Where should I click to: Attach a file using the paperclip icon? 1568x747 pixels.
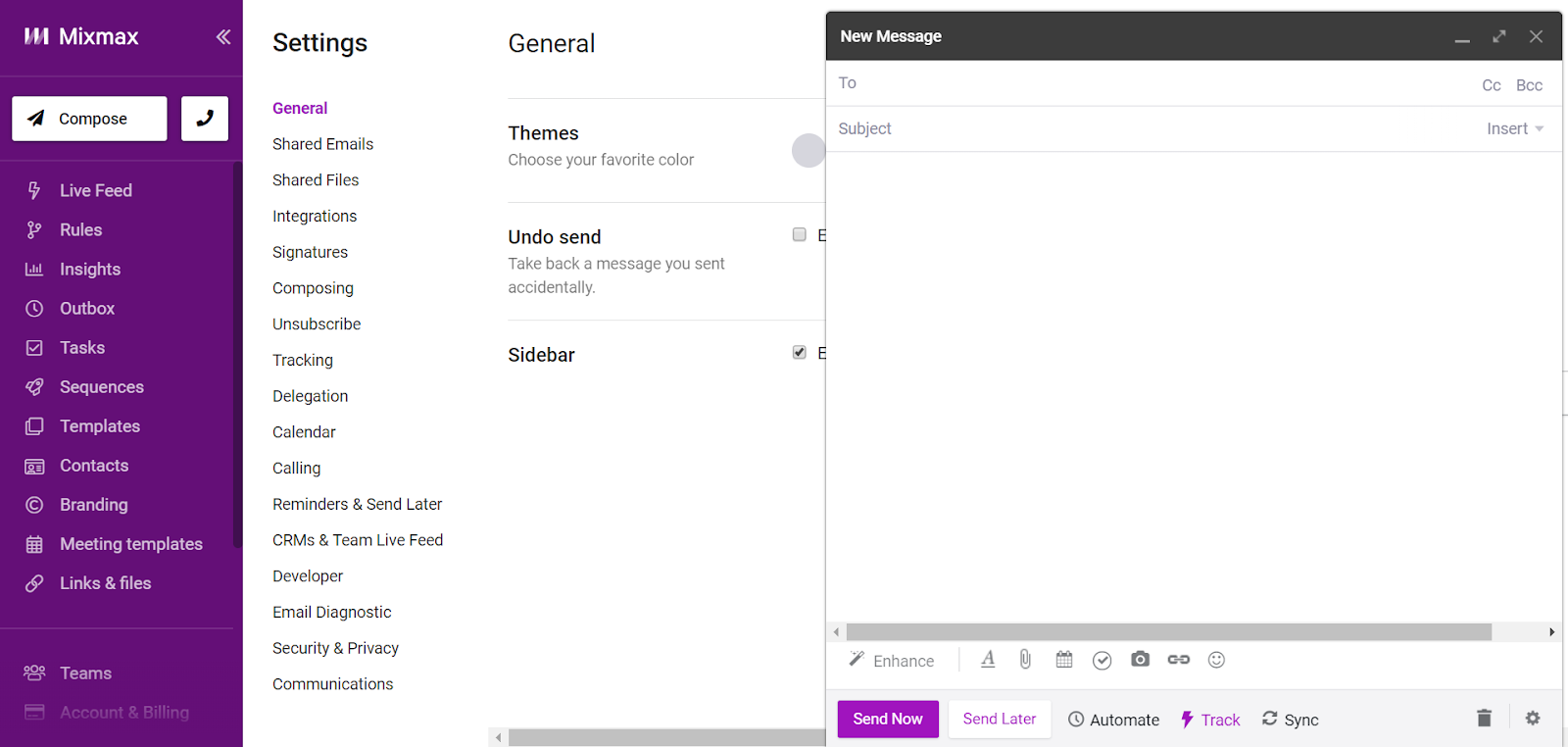pos(1025,660)
